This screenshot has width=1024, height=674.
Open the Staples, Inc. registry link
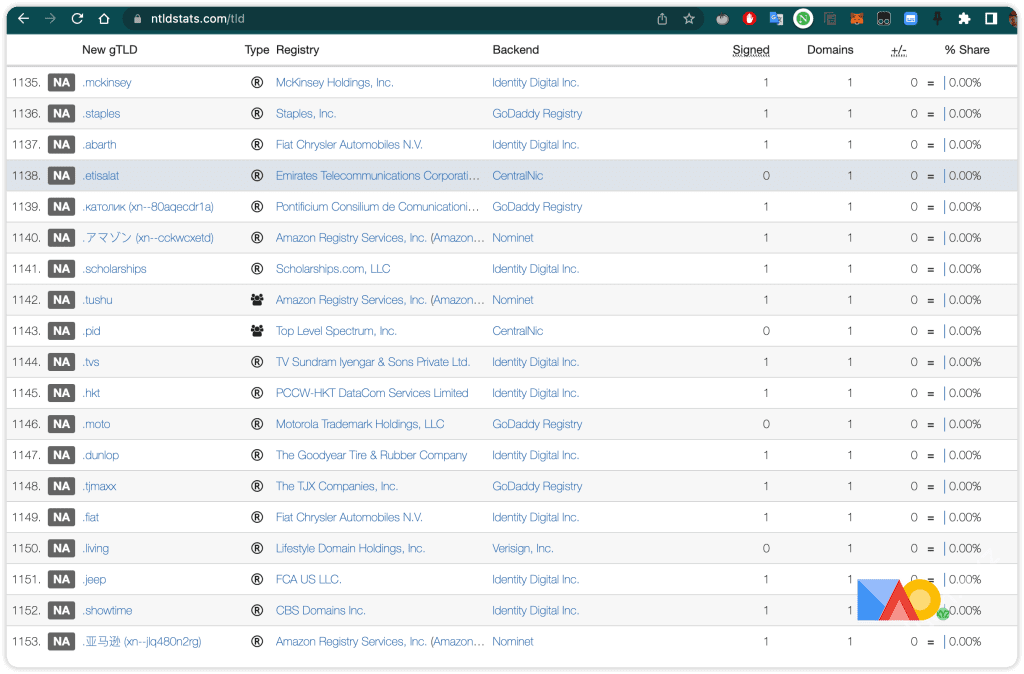(x=306, y=114)
